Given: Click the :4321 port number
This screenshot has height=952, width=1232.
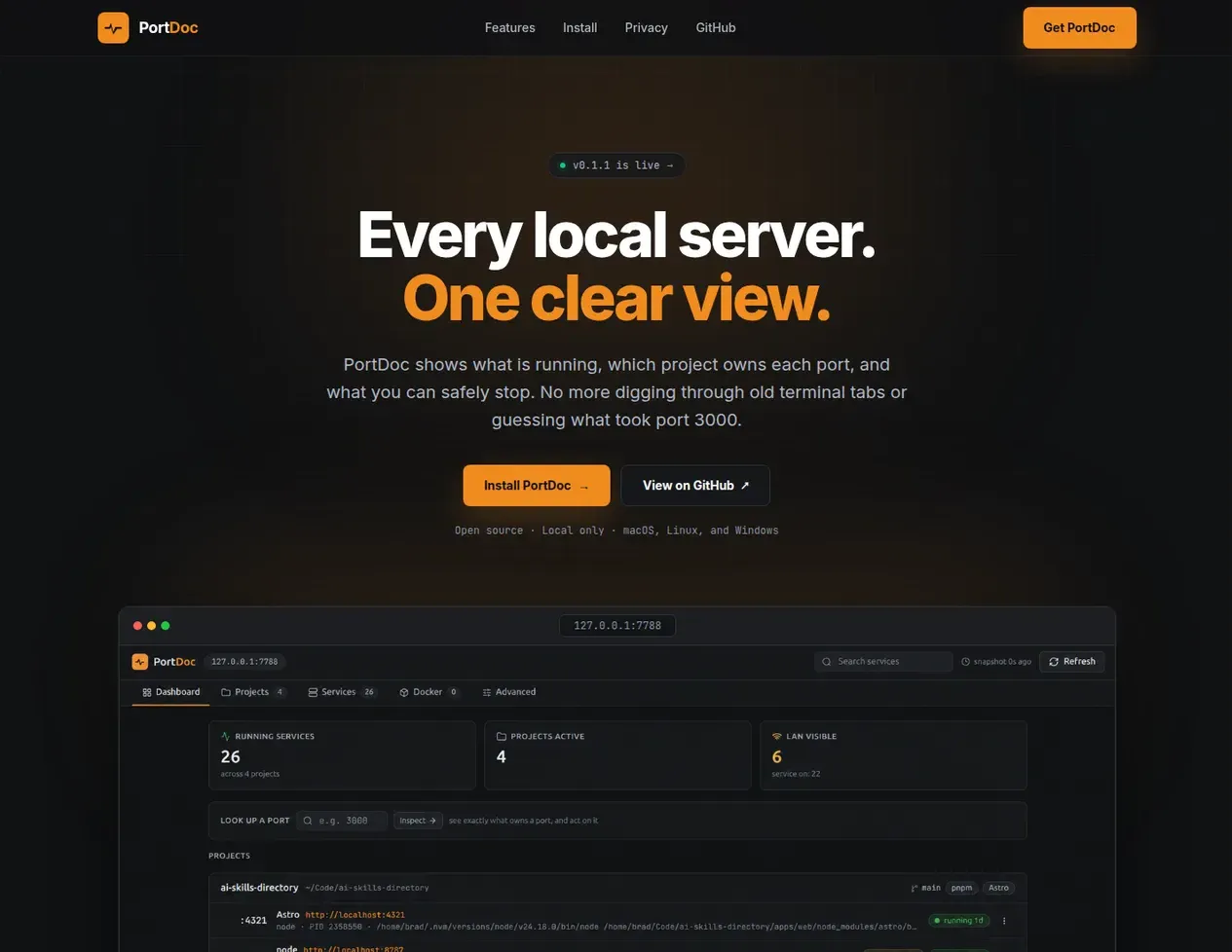Looking at the screenshot, I should coord(253,921).
